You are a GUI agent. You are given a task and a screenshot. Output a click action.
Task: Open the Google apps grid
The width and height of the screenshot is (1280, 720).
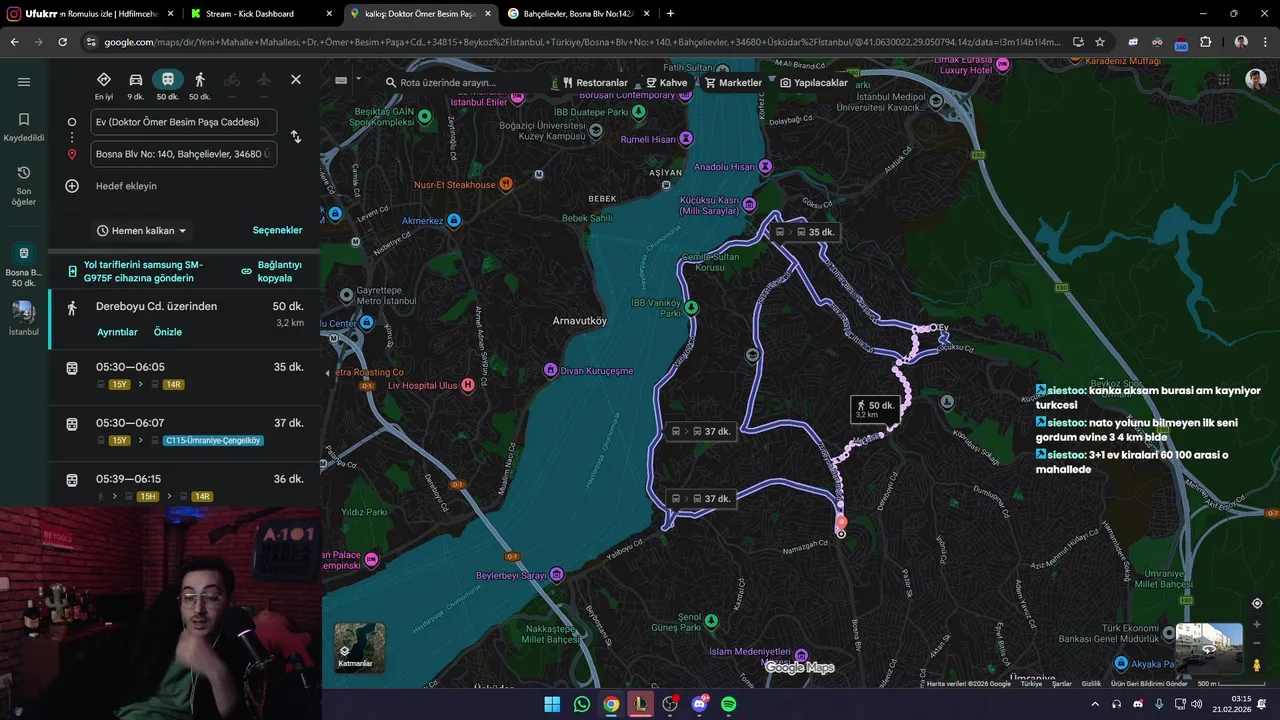1224,80
